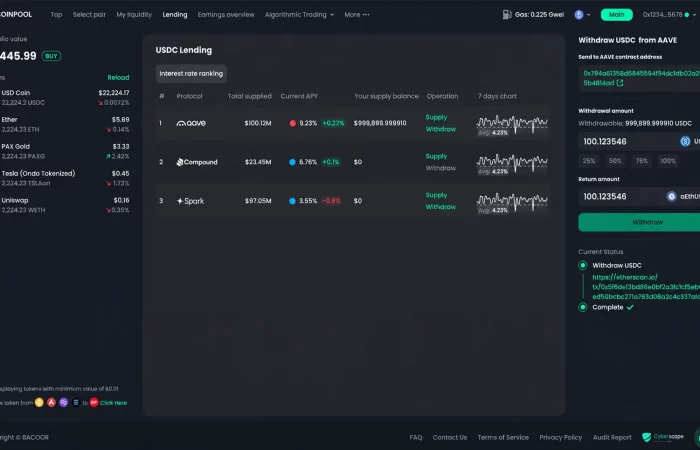700x450 pixels.
Task: Click the dark Solana chain icon
Action: (x=76, y=403)
